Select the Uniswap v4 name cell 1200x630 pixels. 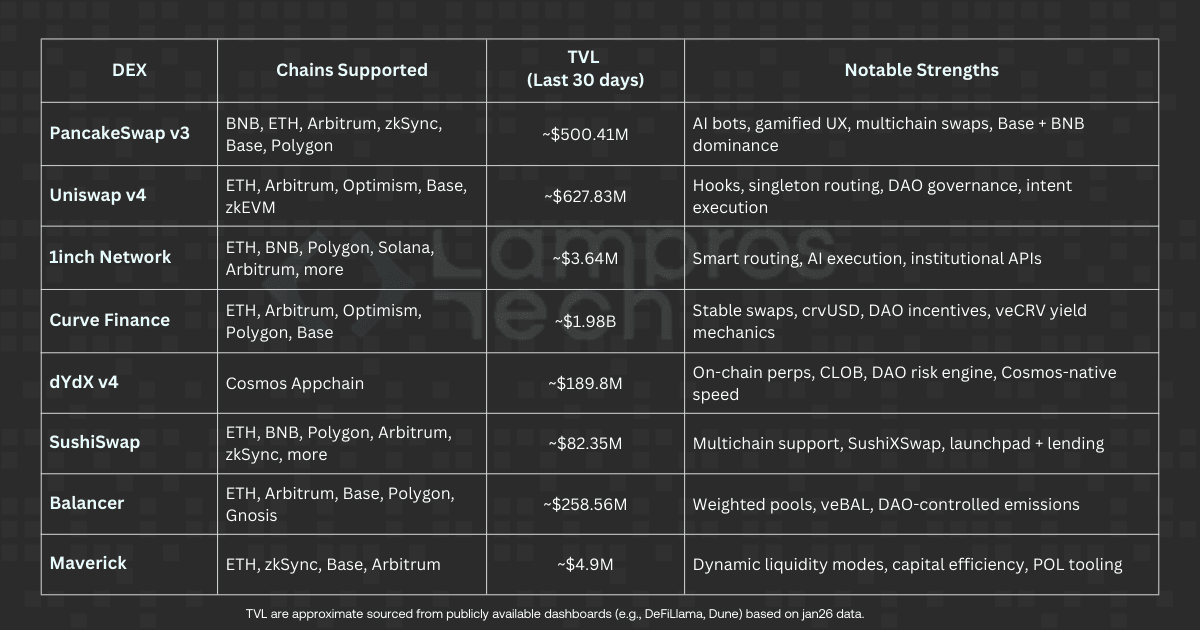[x=97, y=196]
